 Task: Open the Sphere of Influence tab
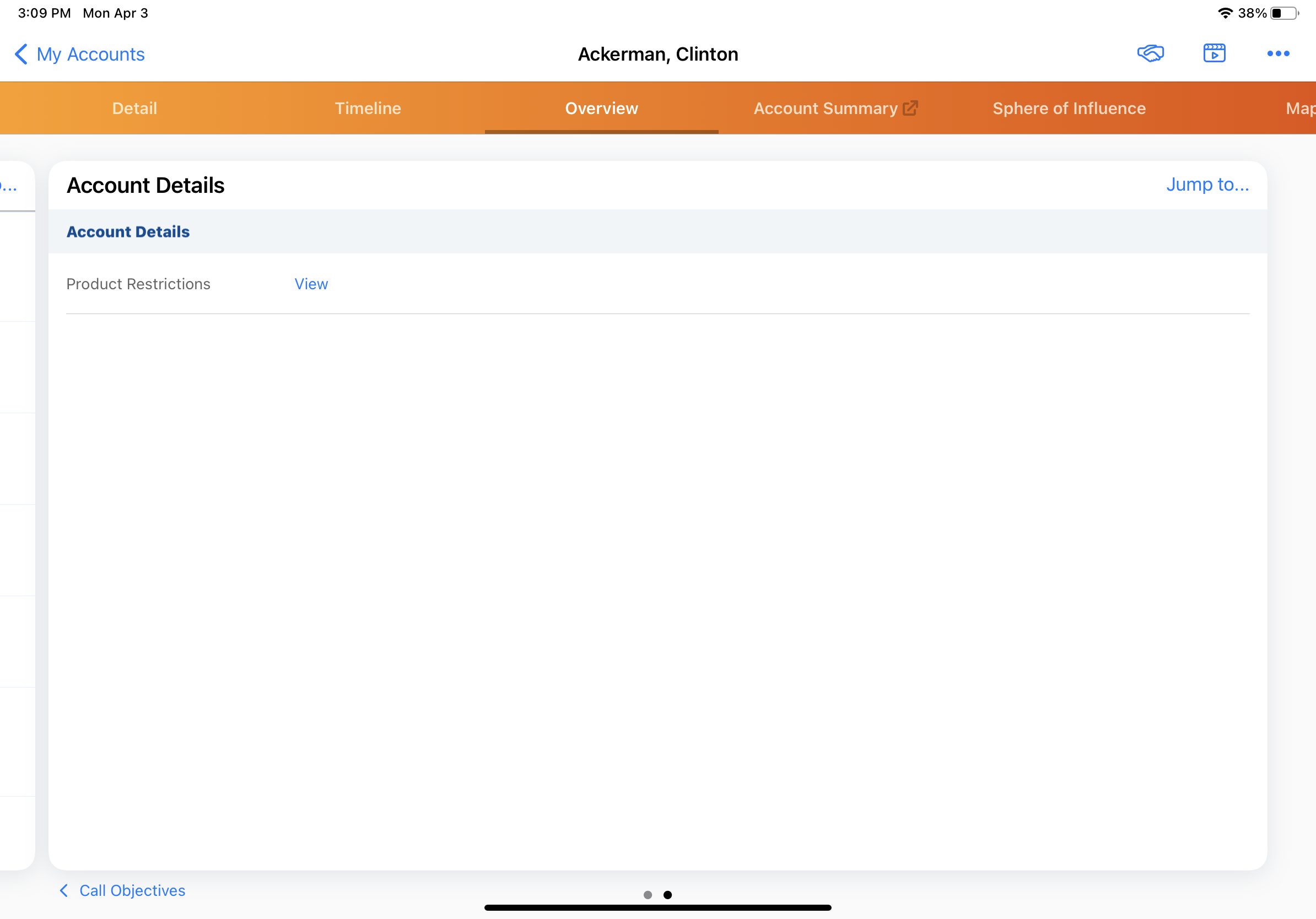[1069, 109]
